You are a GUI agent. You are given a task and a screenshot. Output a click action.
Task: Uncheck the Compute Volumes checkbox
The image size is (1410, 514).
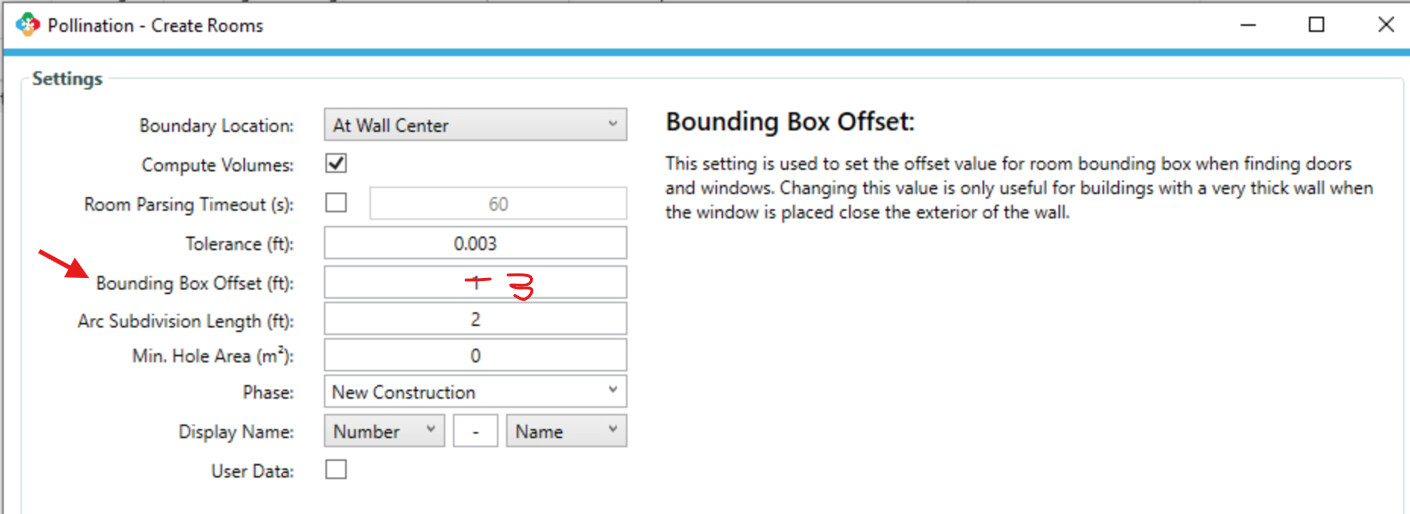(x=337, y=163)
